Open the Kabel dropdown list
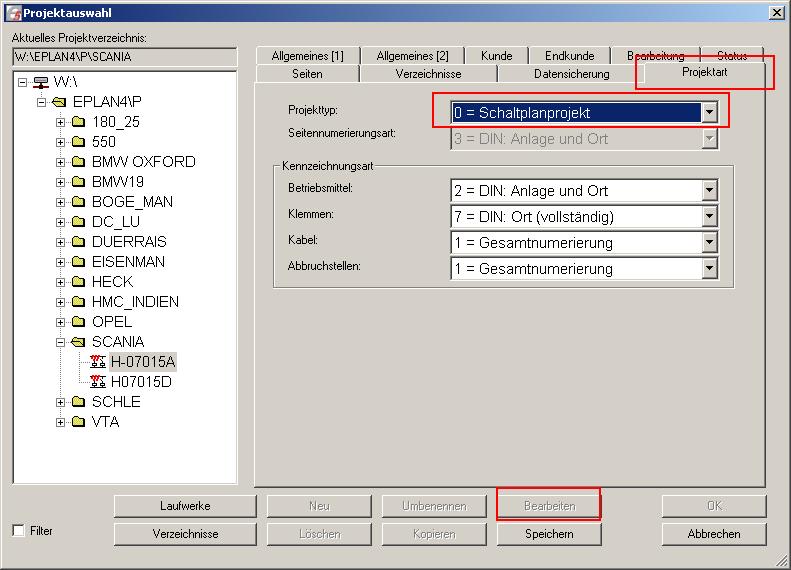The width and height of the screenshot is (791, 570). pos(709,243)
